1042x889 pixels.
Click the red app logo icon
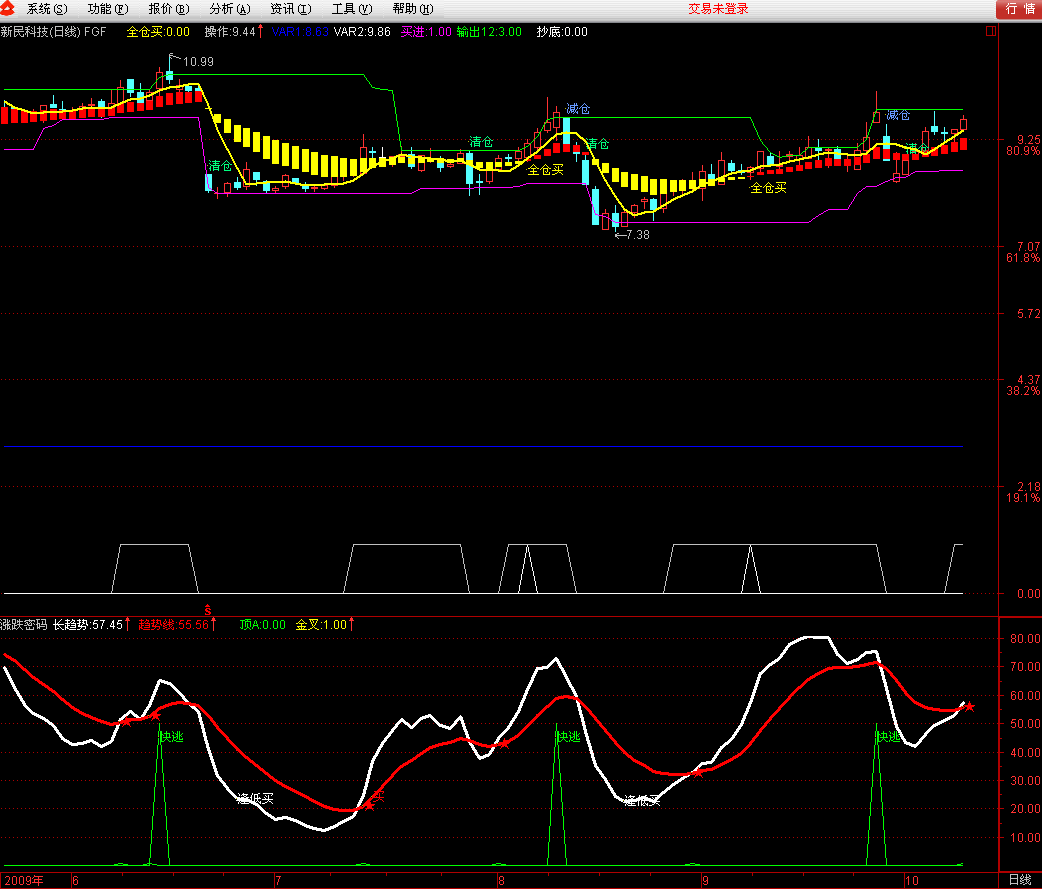[x=10, y=9]
